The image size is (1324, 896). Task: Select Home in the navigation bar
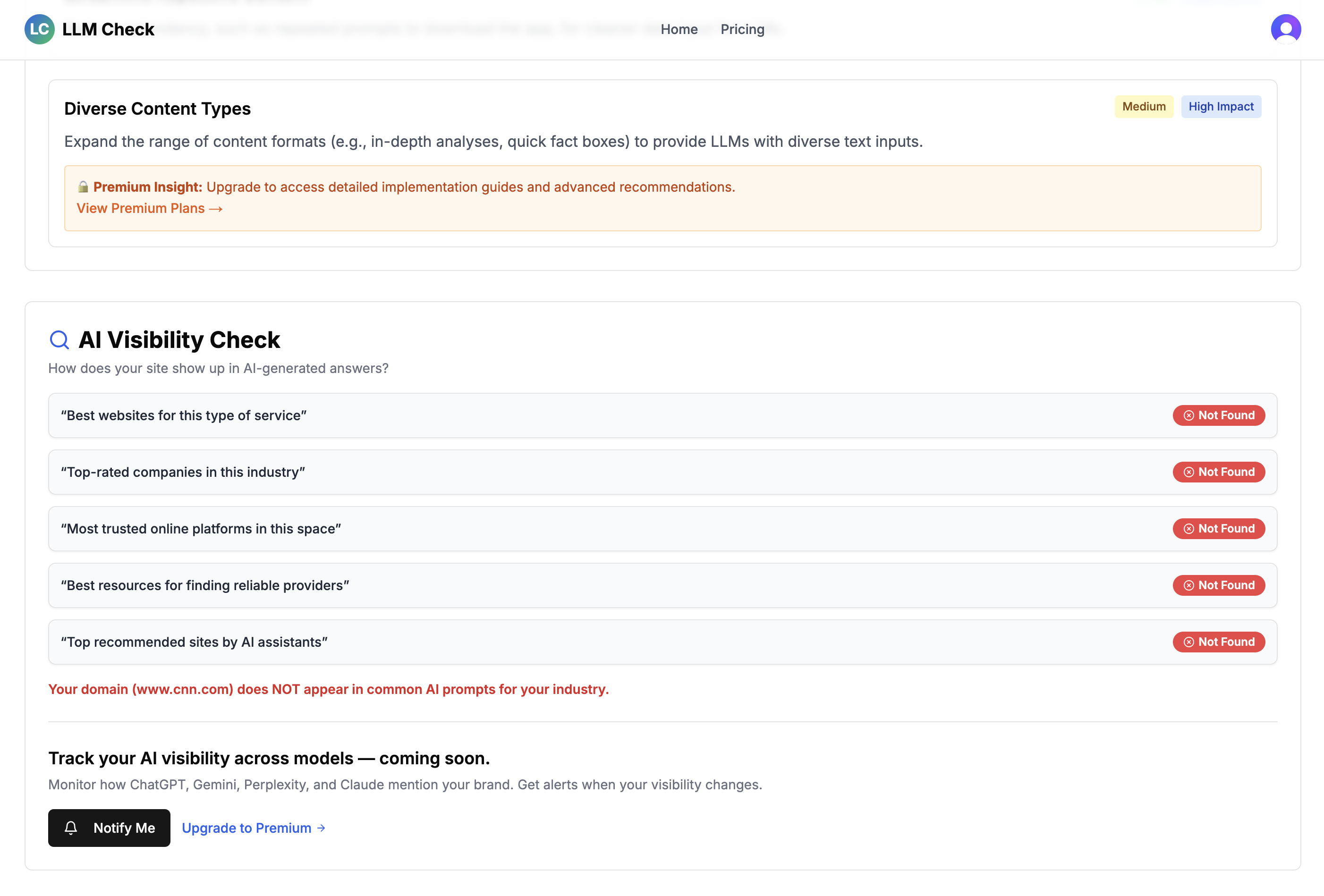(679, 29)
